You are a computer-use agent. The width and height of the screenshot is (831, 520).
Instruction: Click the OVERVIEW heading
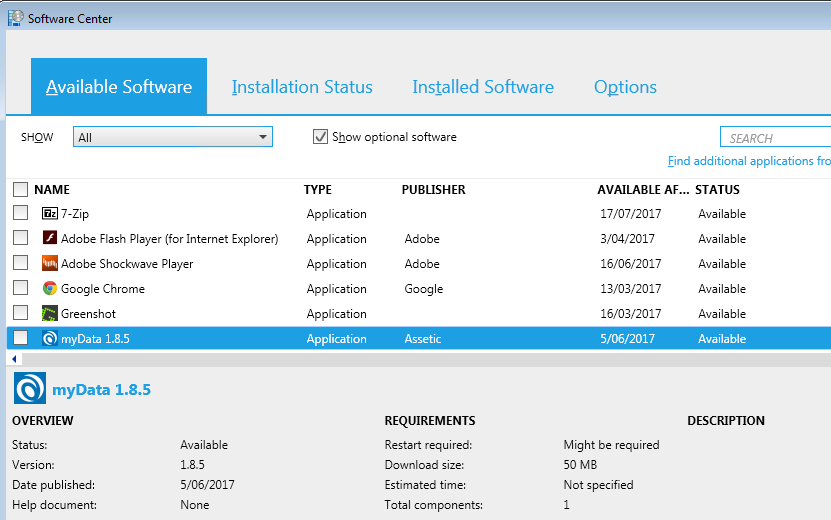pyautogui.click(x=43, y=420)
